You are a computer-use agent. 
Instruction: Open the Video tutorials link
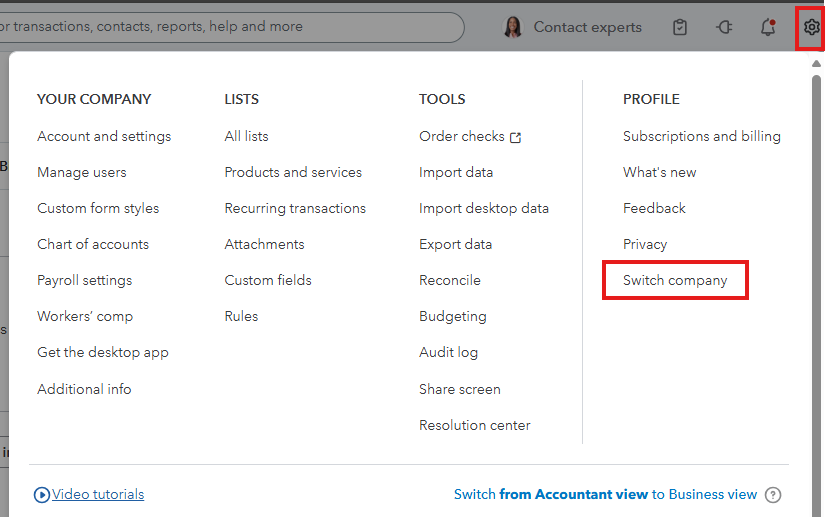click(98, 494)
